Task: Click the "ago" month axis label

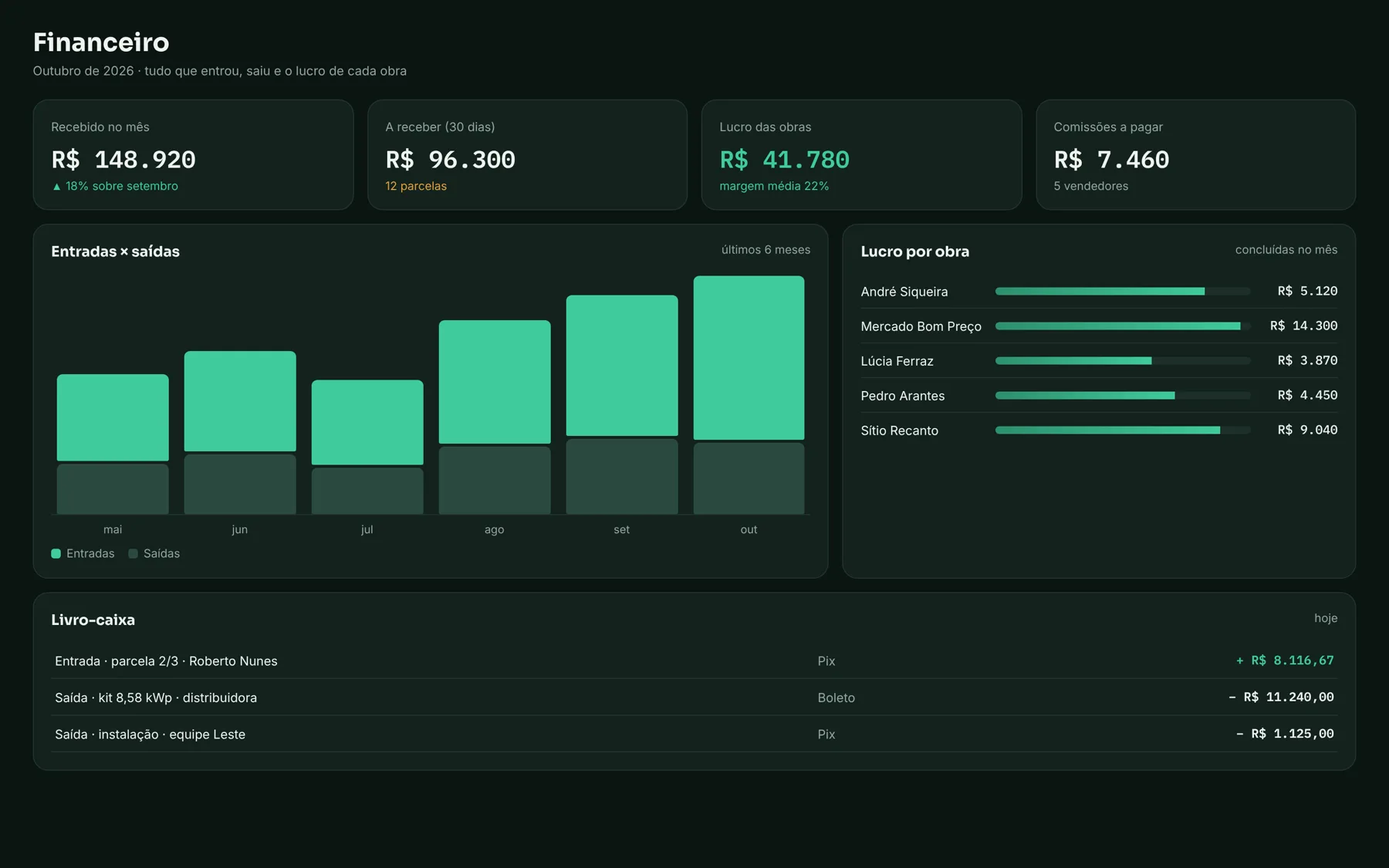Action: [495, 529]
